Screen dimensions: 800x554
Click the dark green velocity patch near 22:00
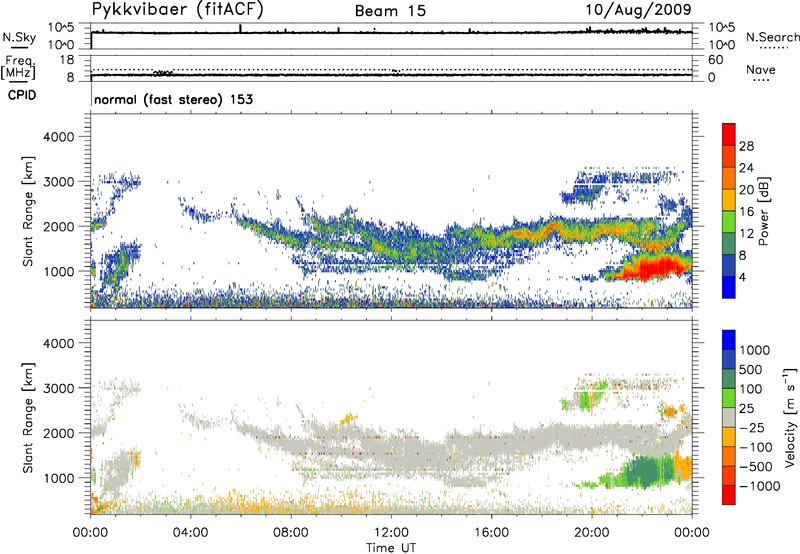[x=647, y=472]
